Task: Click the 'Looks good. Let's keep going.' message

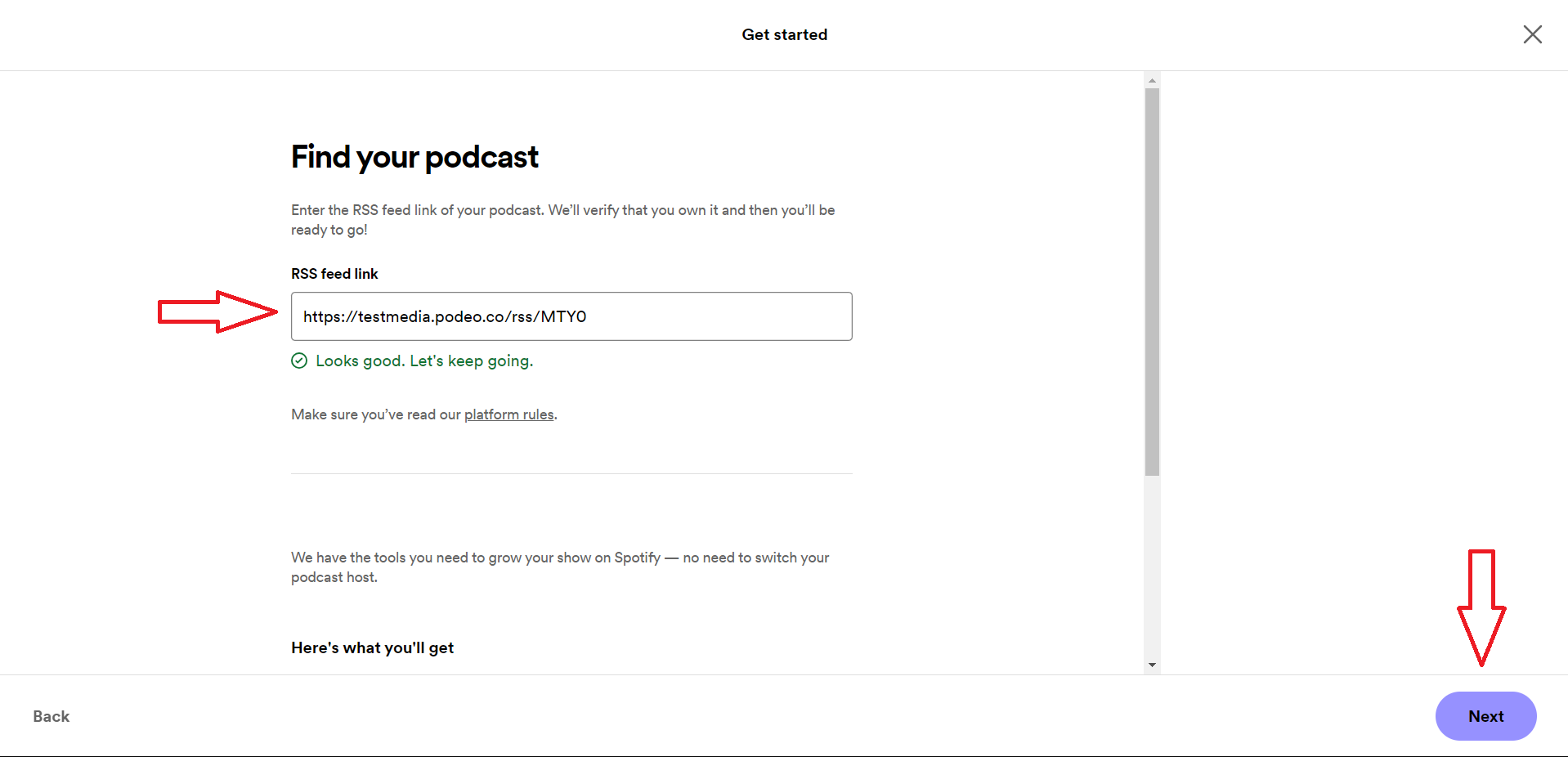Action: pos(424,361)
